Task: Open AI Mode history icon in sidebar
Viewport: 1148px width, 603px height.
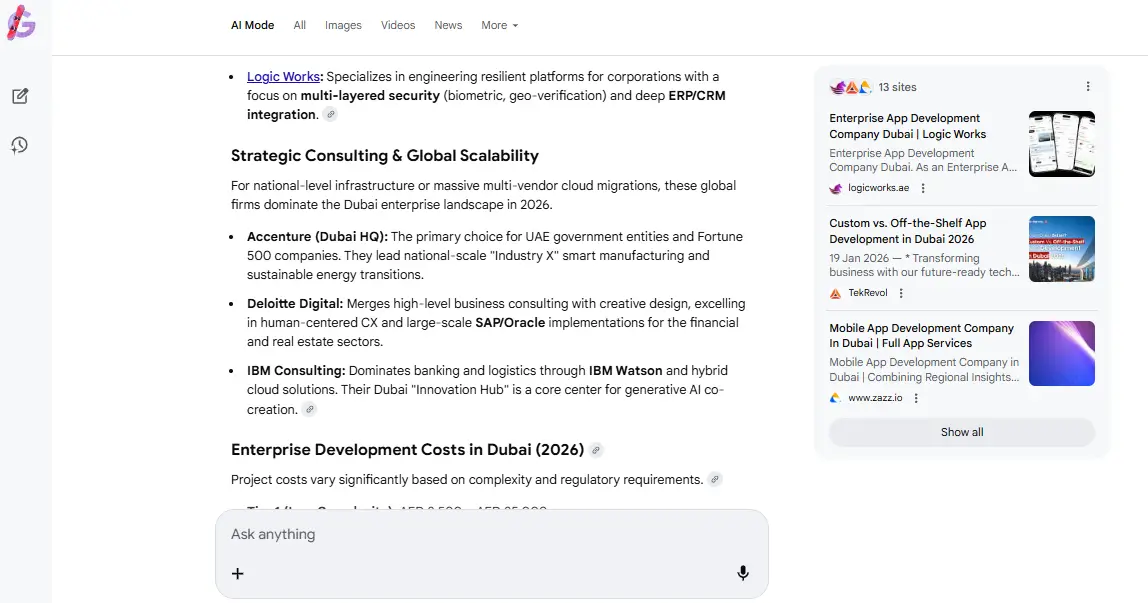Action: click(20, 146)
